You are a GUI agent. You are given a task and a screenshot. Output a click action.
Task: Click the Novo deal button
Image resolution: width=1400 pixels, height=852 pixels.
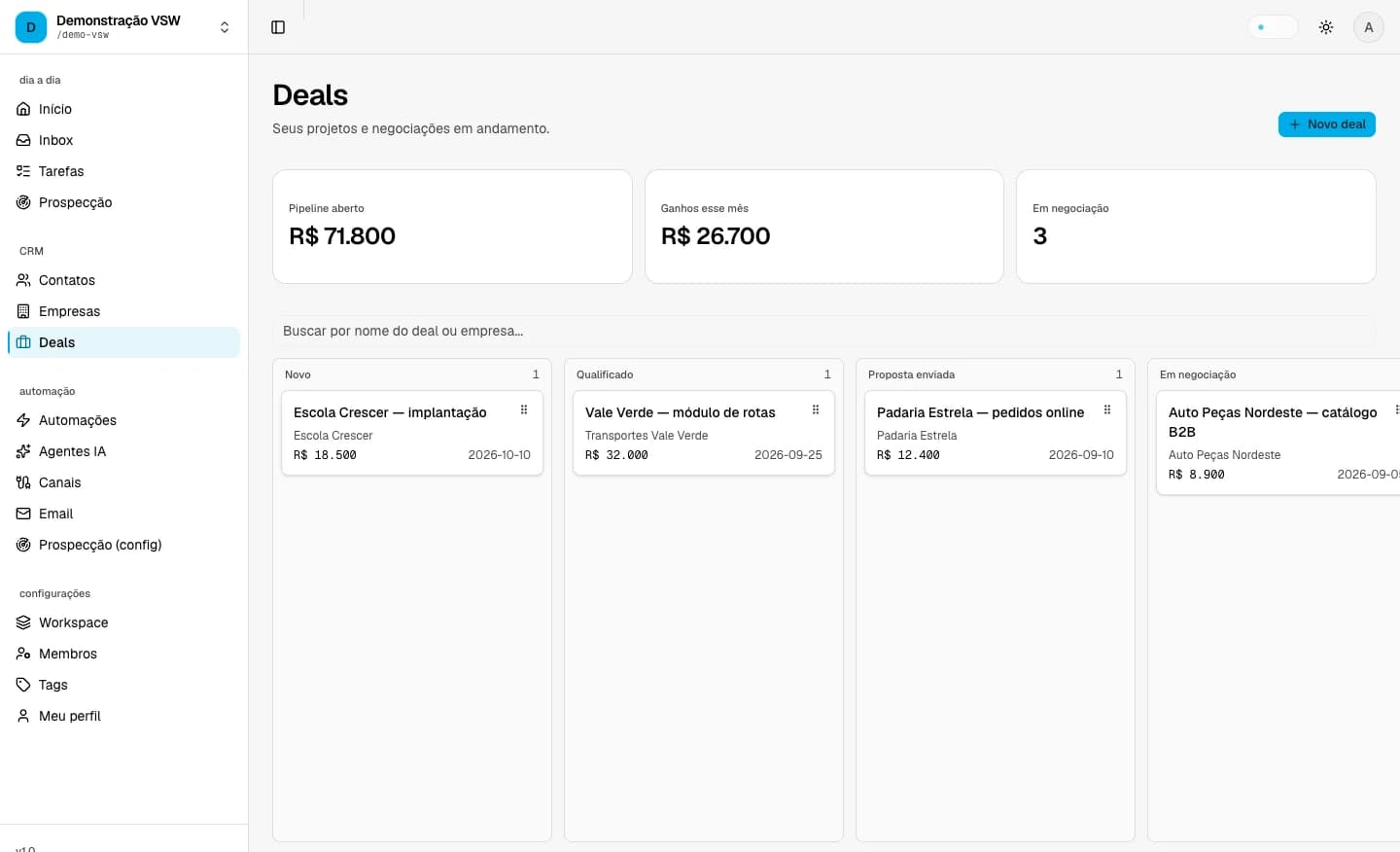click(1326, 124)
